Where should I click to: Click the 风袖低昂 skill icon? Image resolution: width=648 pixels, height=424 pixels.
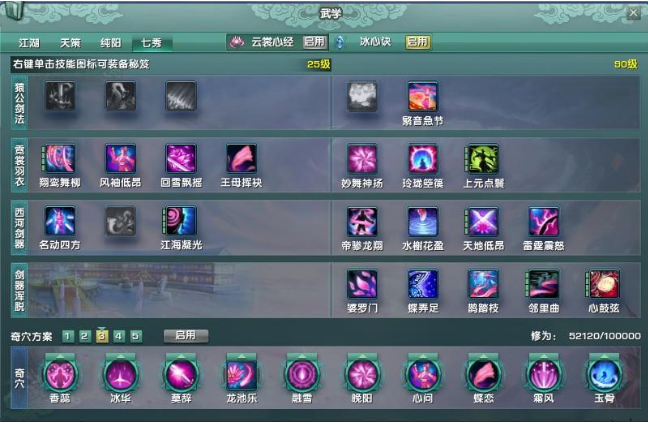(121, 159)
